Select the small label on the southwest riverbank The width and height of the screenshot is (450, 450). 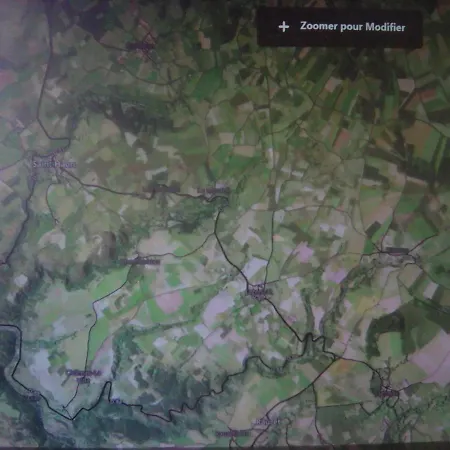[32, 397]
